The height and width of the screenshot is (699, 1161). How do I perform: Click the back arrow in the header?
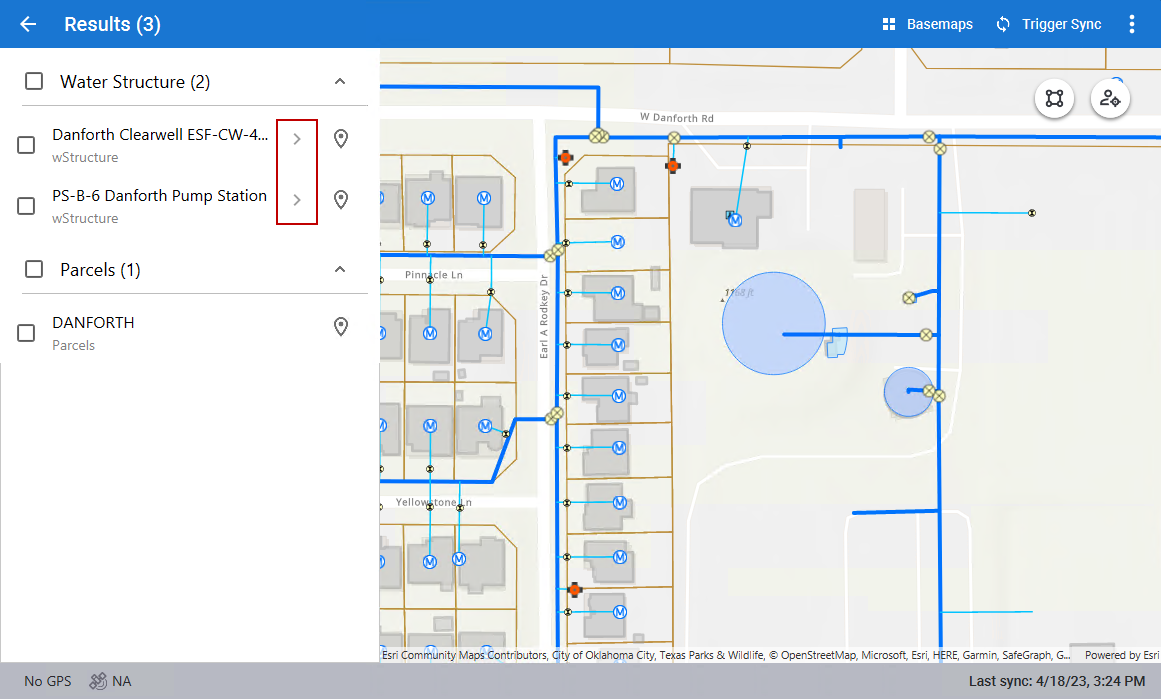pyautogui.click(x=28, y=24)
